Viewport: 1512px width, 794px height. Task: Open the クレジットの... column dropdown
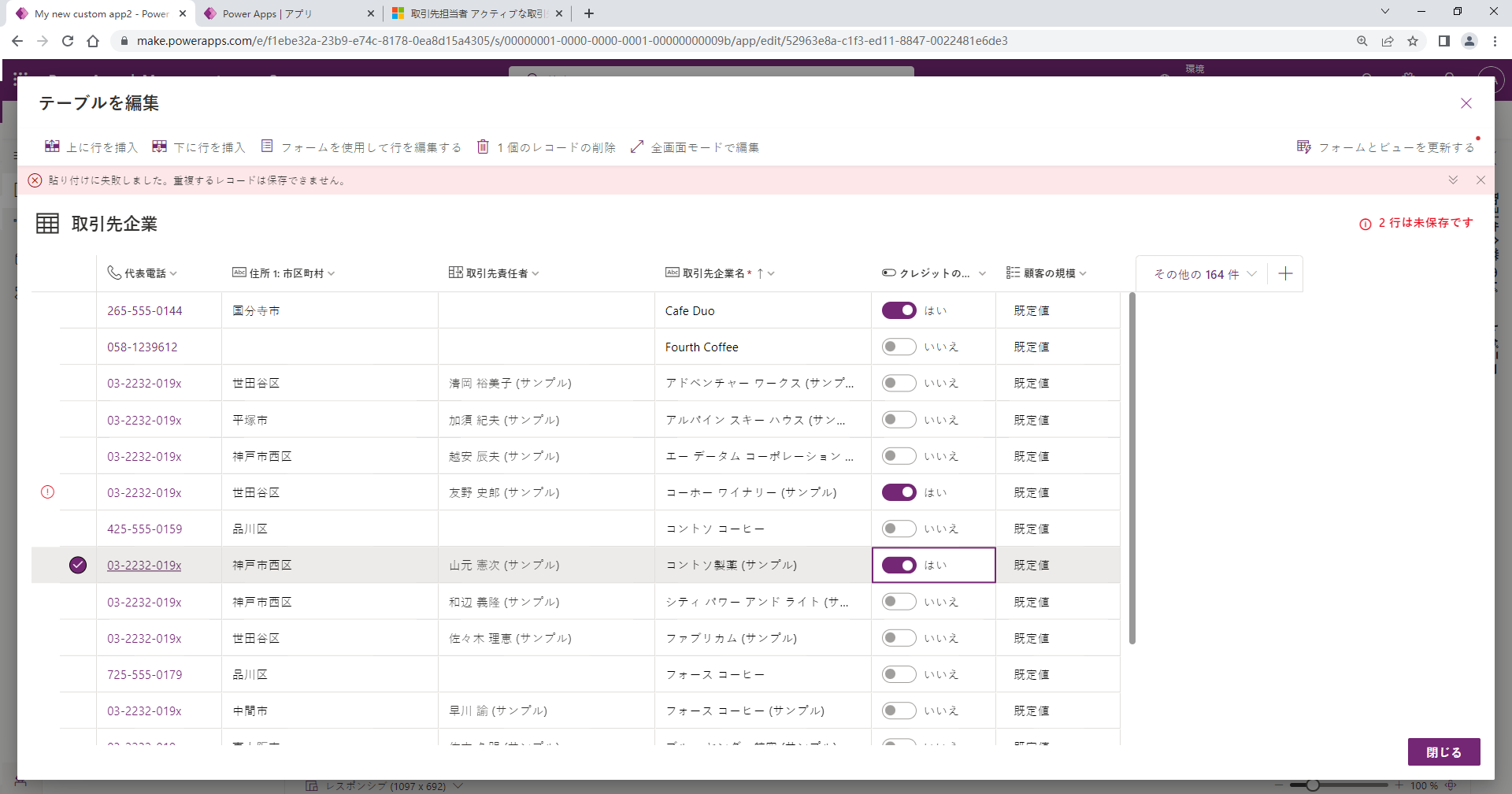[x=982, y=273]
